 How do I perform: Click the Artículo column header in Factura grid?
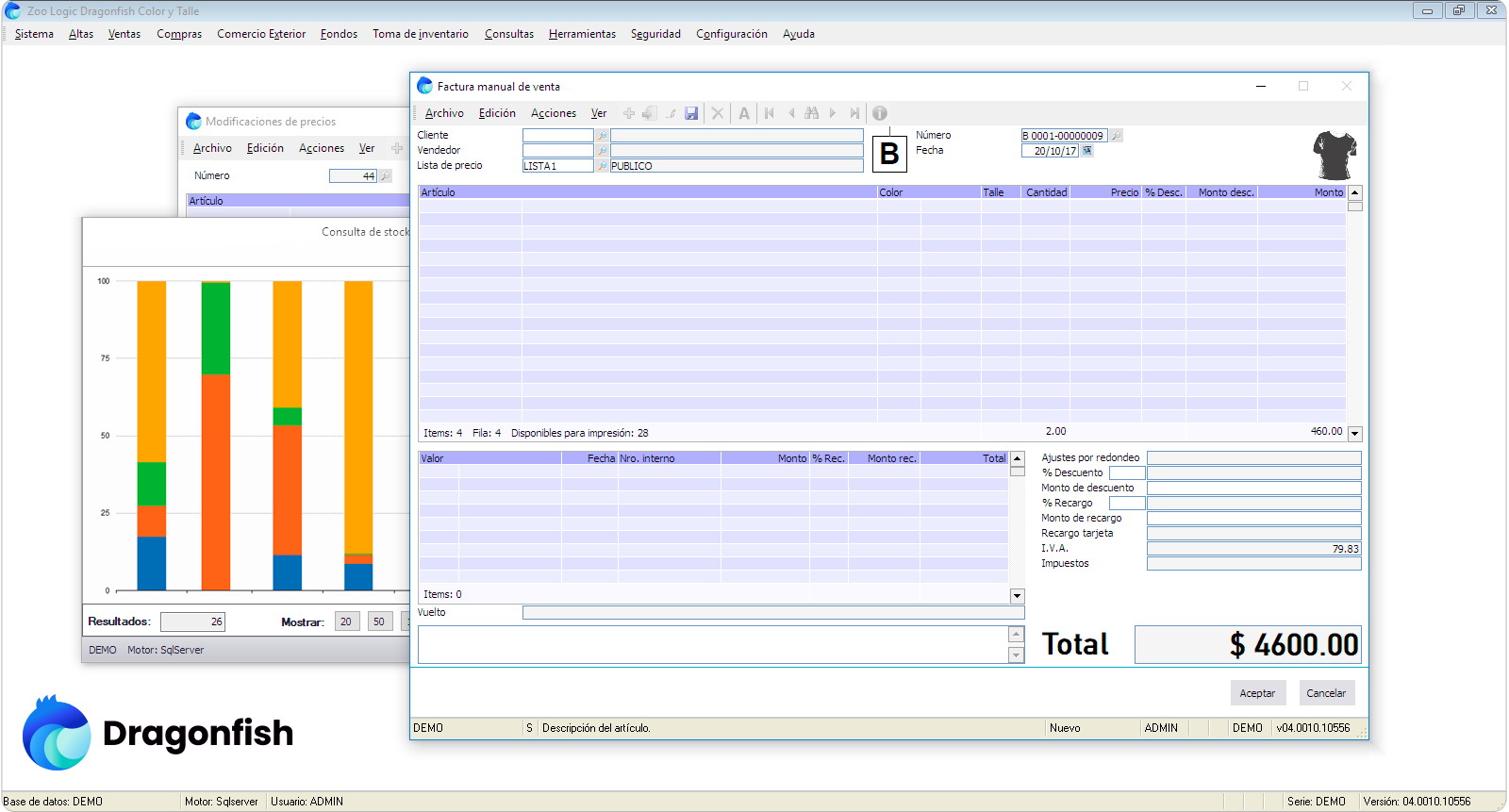coord(648,192)
